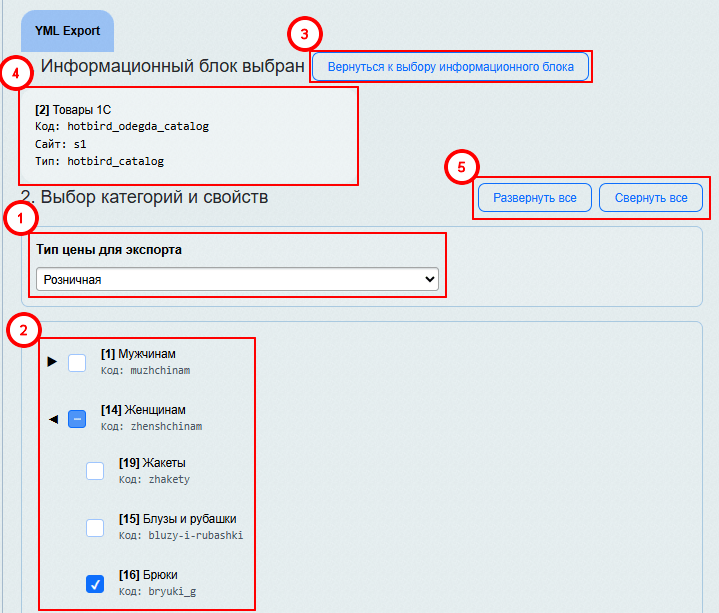
Task: Enable the Жакеты checkbox
Action: 95,471
